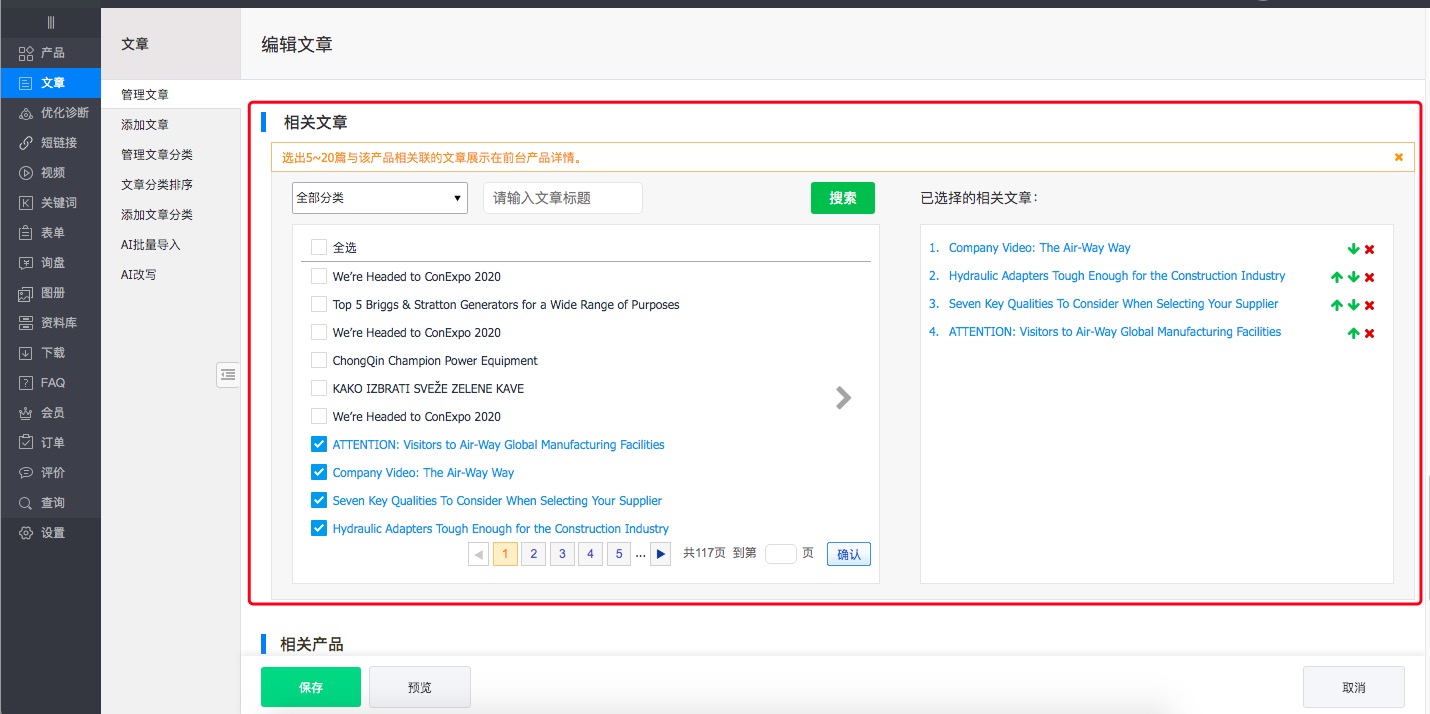Screen dimensions: 1430x714
Task: Select AI批量导入 menu item
Action: [151, 245]
